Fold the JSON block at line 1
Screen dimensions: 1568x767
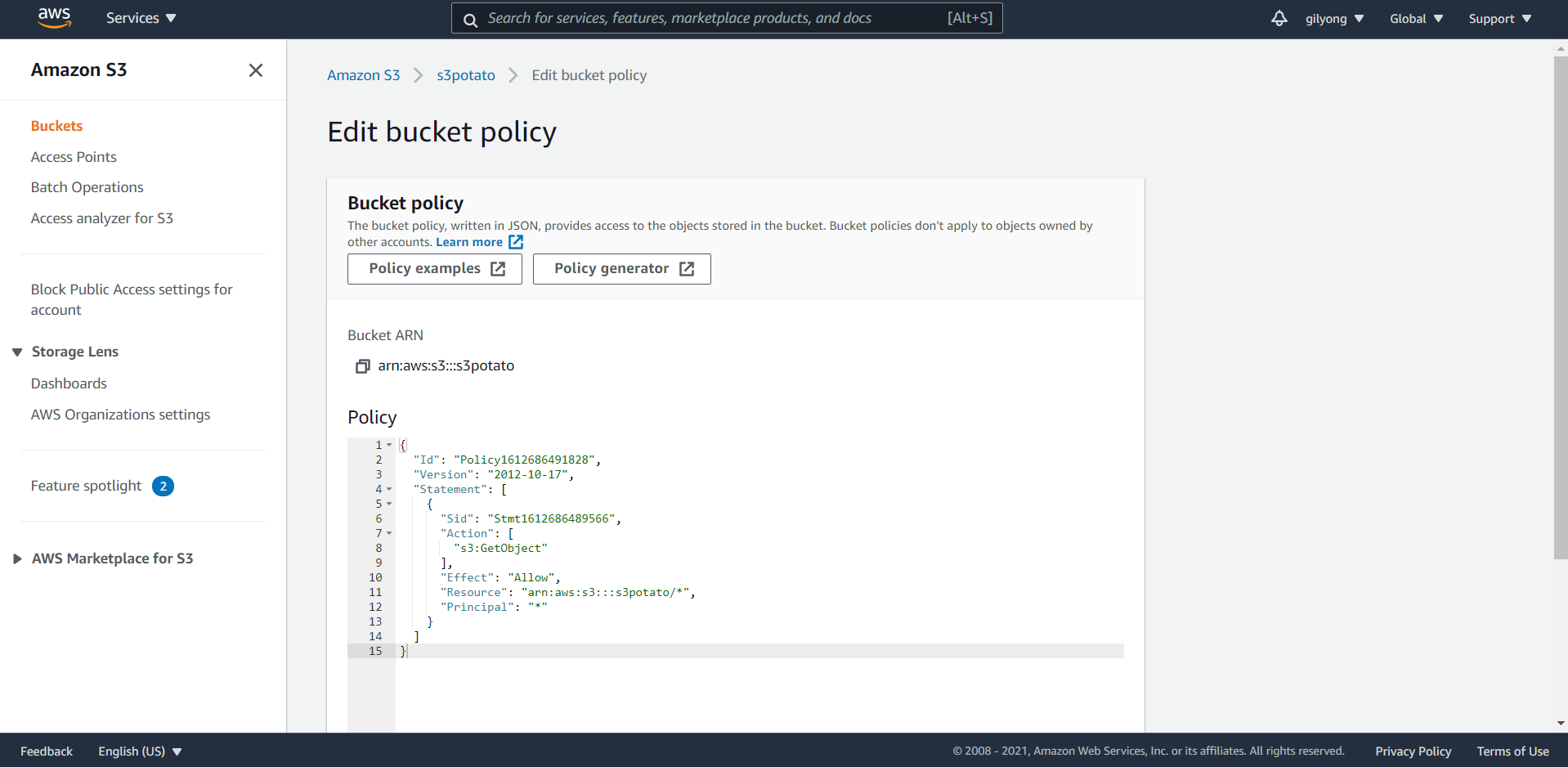click(389, 446)
